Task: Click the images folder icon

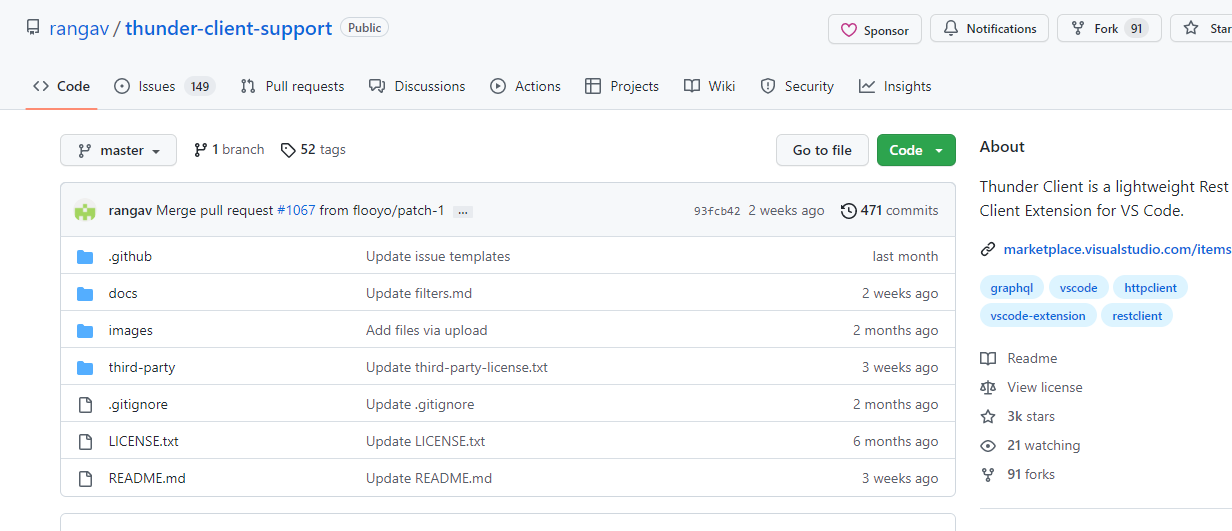Action: [85, 331]
